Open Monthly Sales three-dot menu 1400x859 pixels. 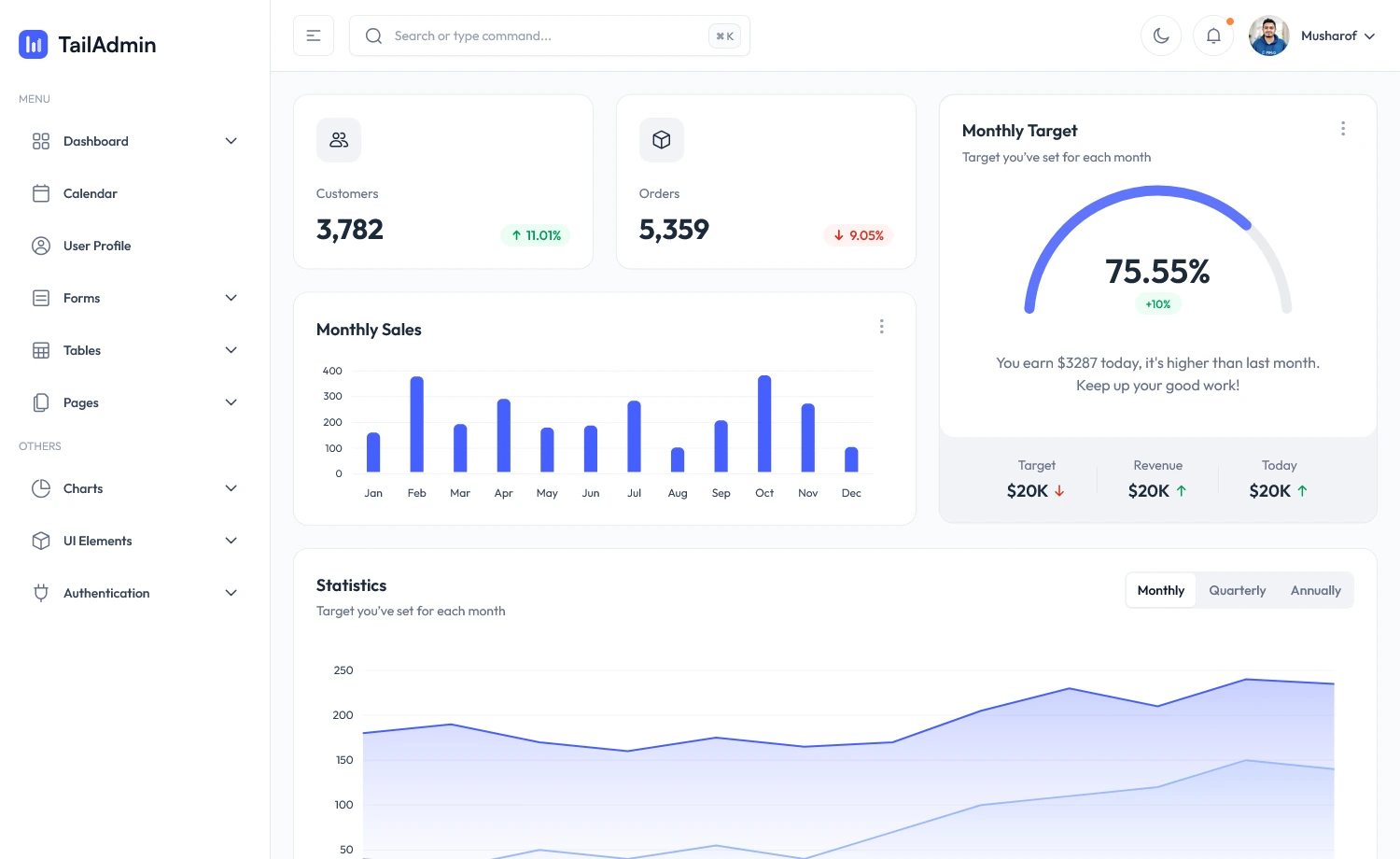pyautogui.click(x=881, y=326)
